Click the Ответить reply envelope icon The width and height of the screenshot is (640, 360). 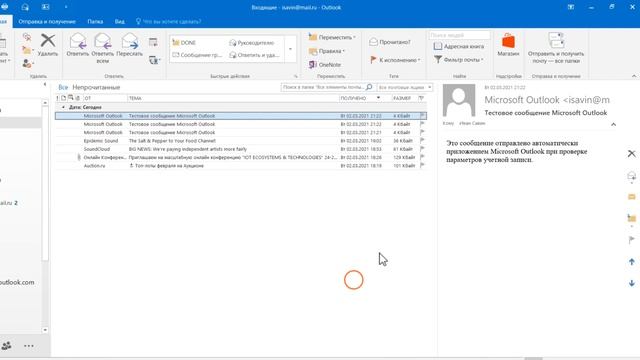(x=78, y=41)
